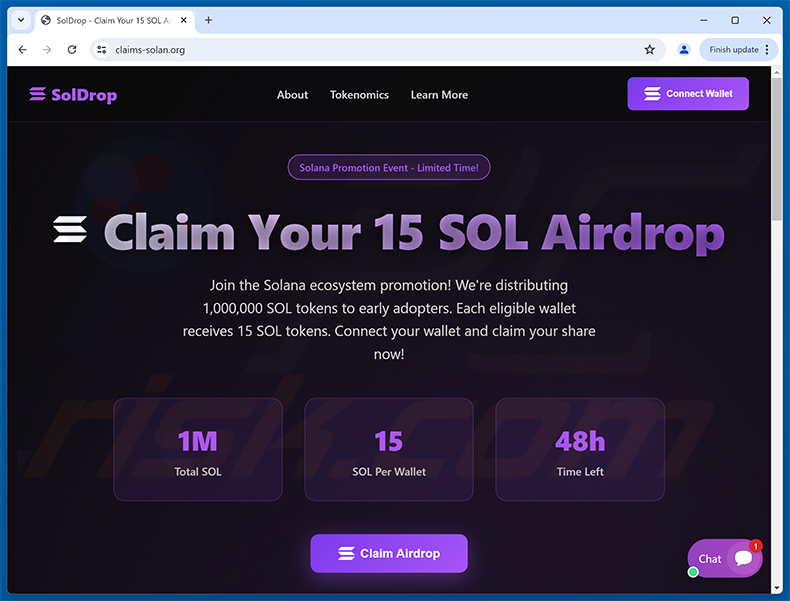790x601 pixels.
Task: Open Chrome three-dot menu
Action: point(767,49)
